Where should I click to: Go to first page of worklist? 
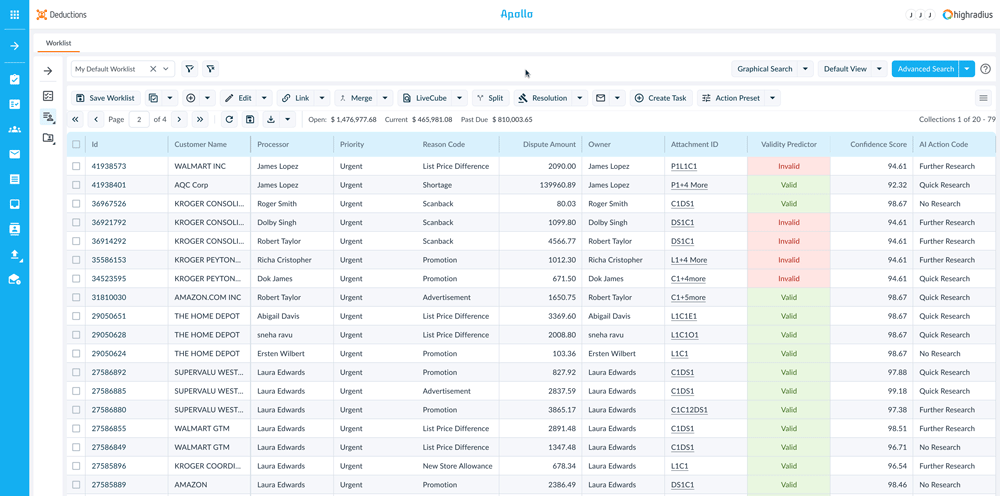coord(75,119)
